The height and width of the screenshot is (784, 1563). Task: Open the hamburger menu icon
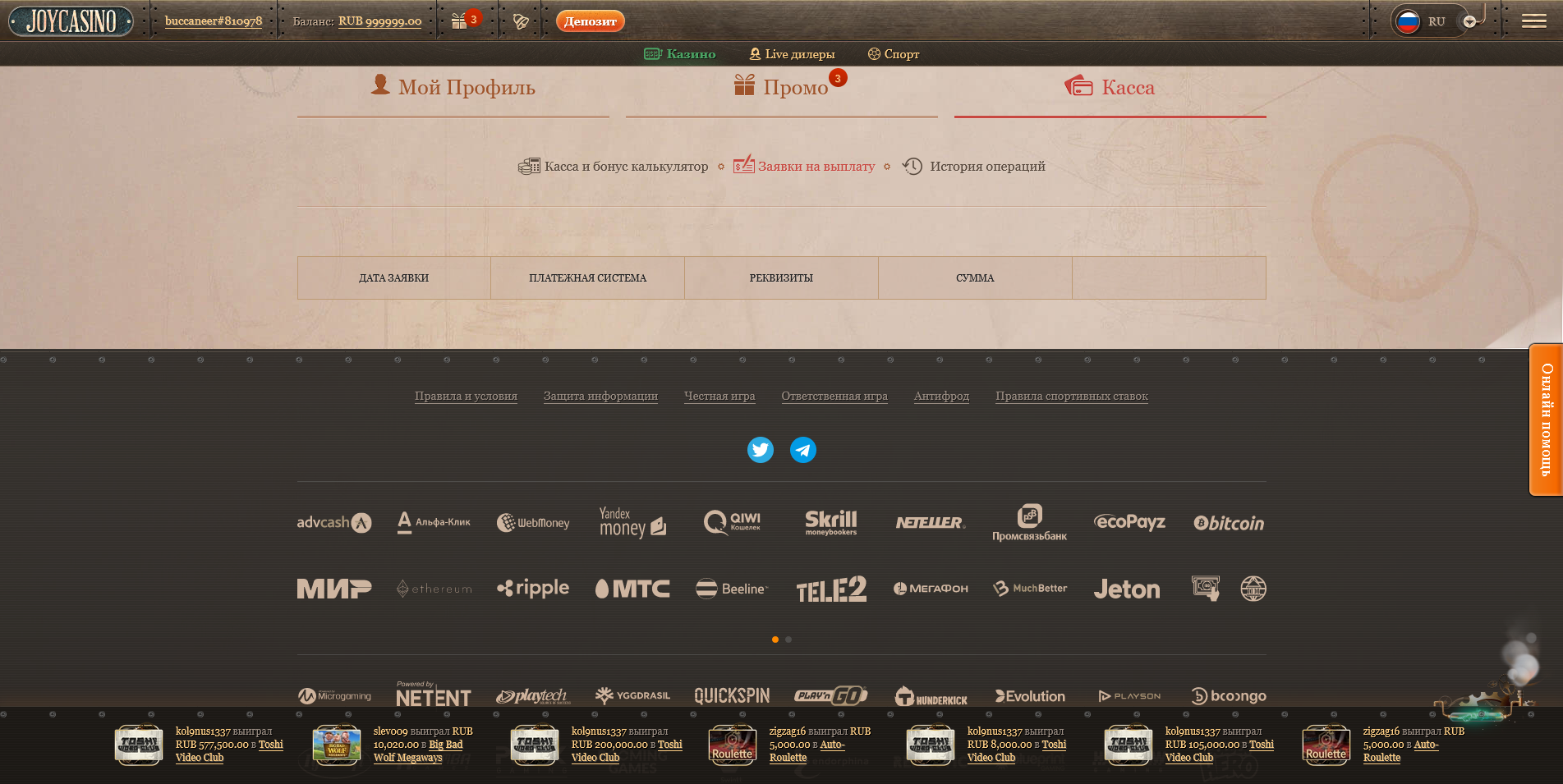[x=1533, y=21]
